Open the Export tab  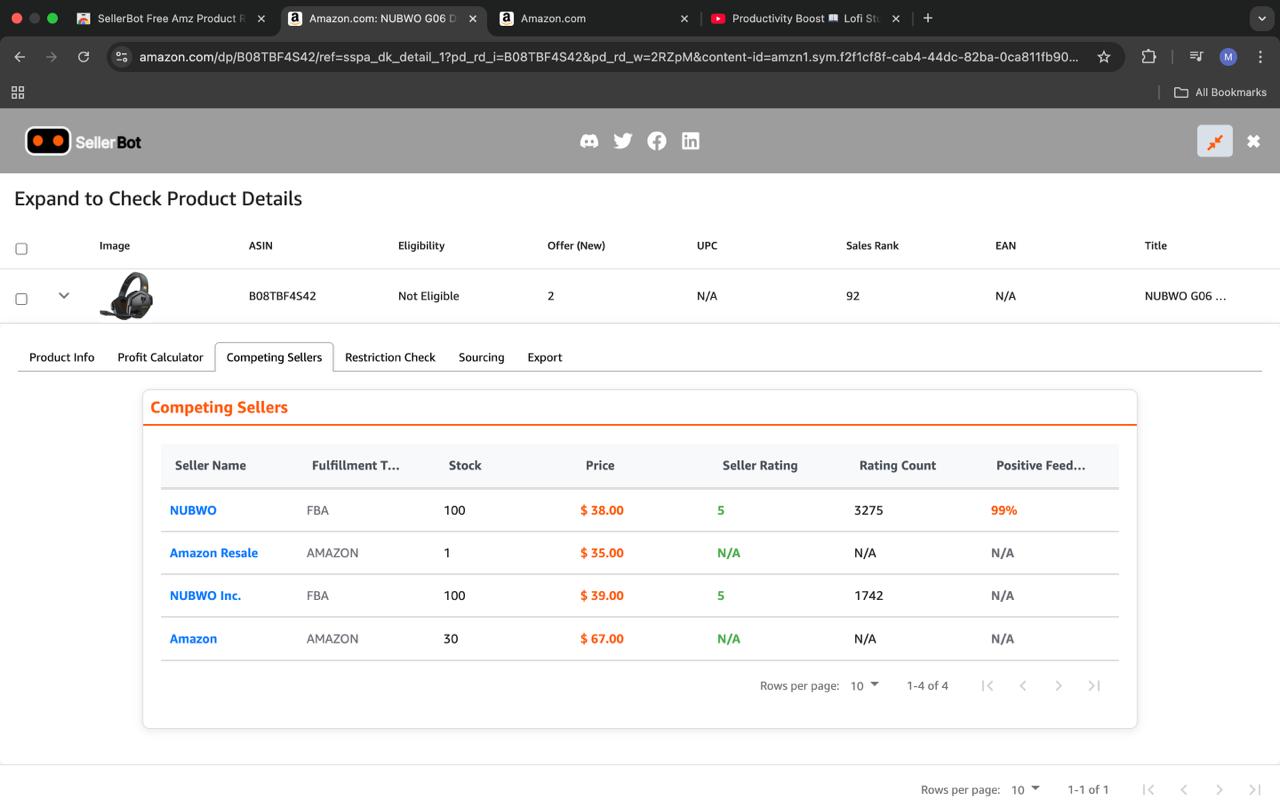coord(545,357)
